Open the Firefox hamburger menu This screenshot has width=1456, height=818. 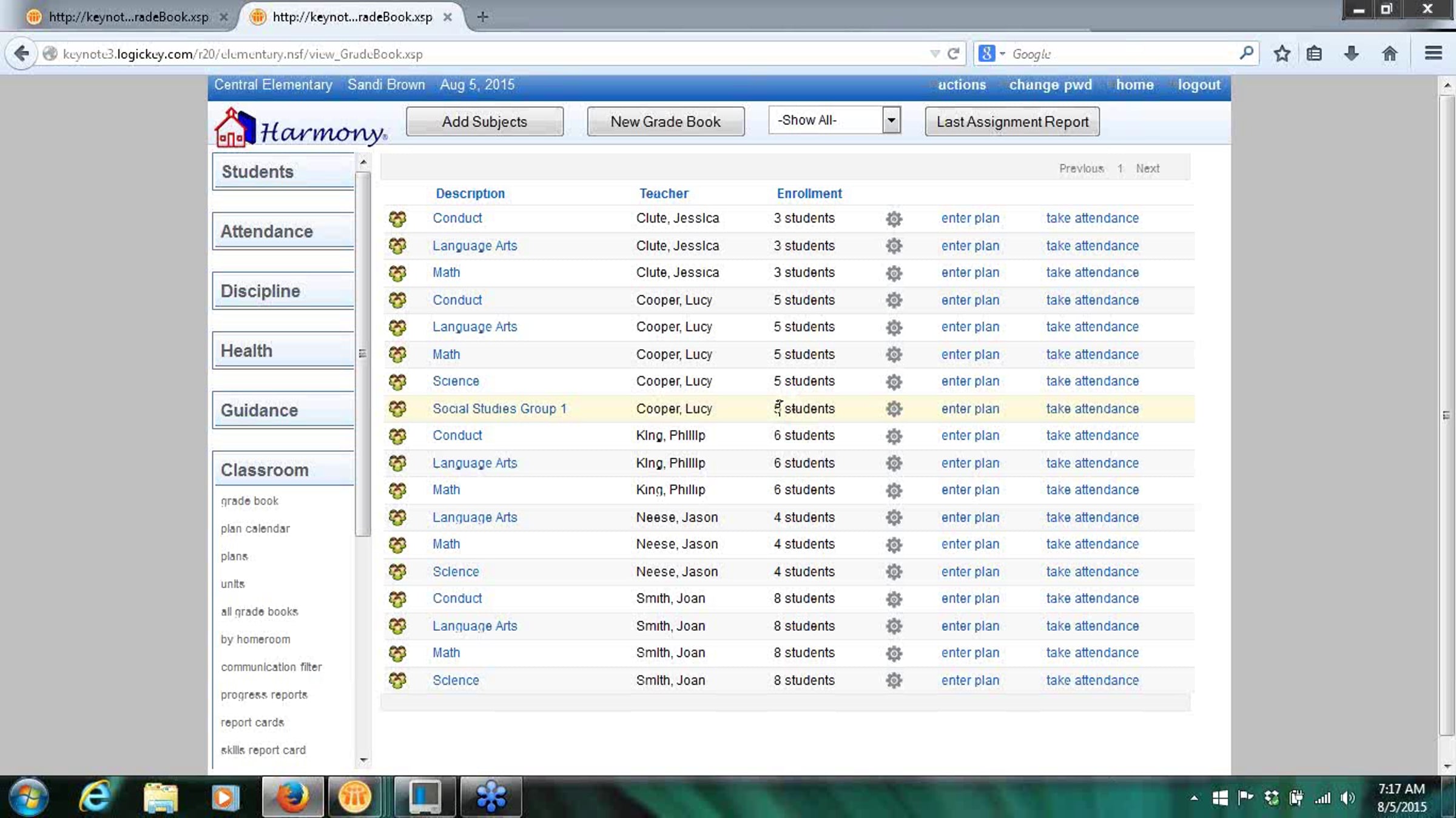coord(1433,53)
